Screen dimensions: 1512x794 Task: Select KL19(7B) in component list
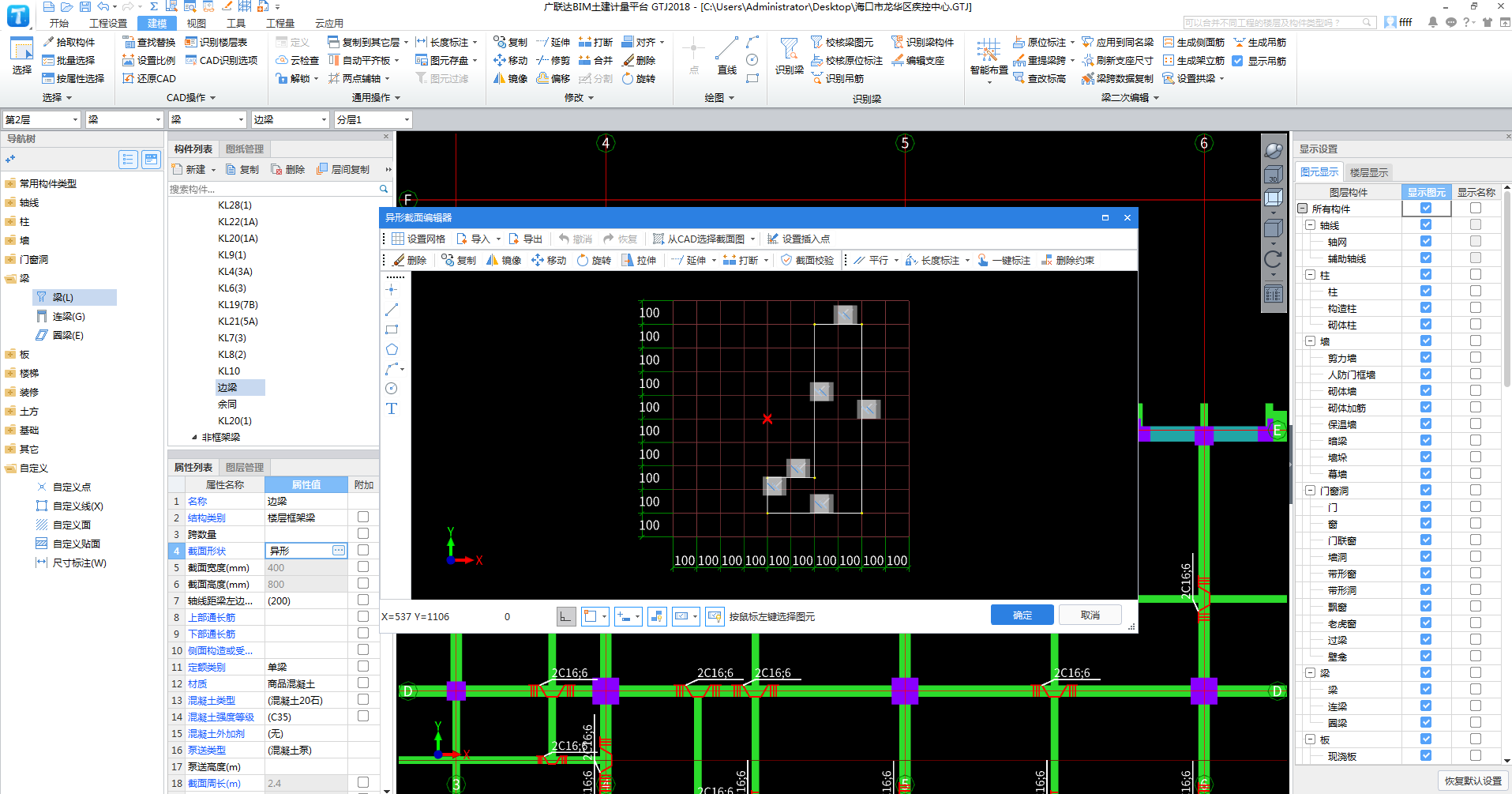click(x=238, y=304)
